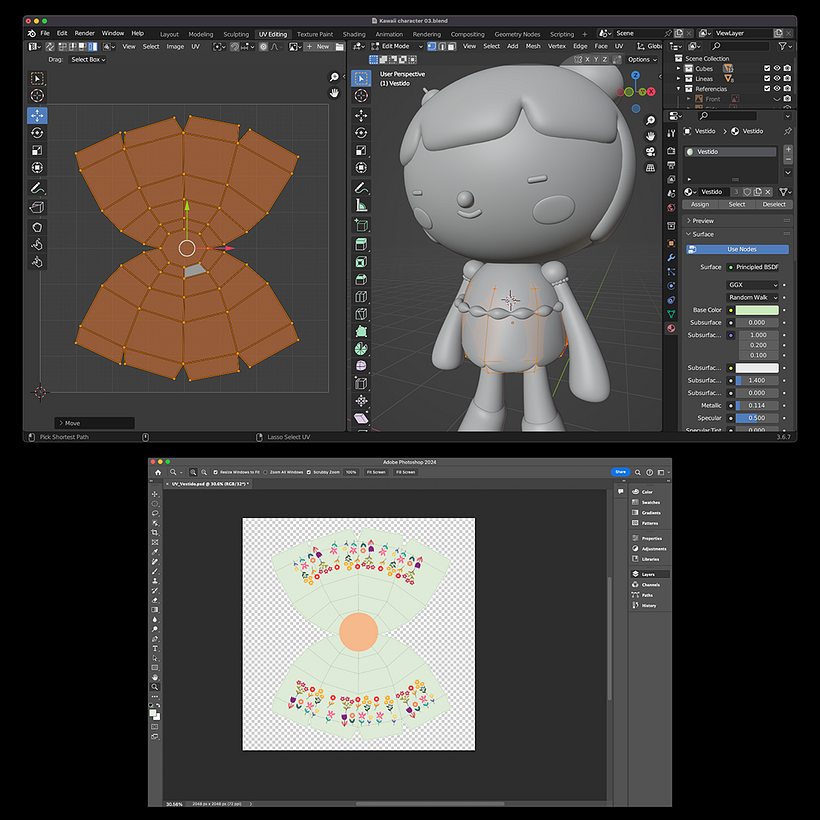Pick the Annotate tool in UV editor

tap(37, 187)
